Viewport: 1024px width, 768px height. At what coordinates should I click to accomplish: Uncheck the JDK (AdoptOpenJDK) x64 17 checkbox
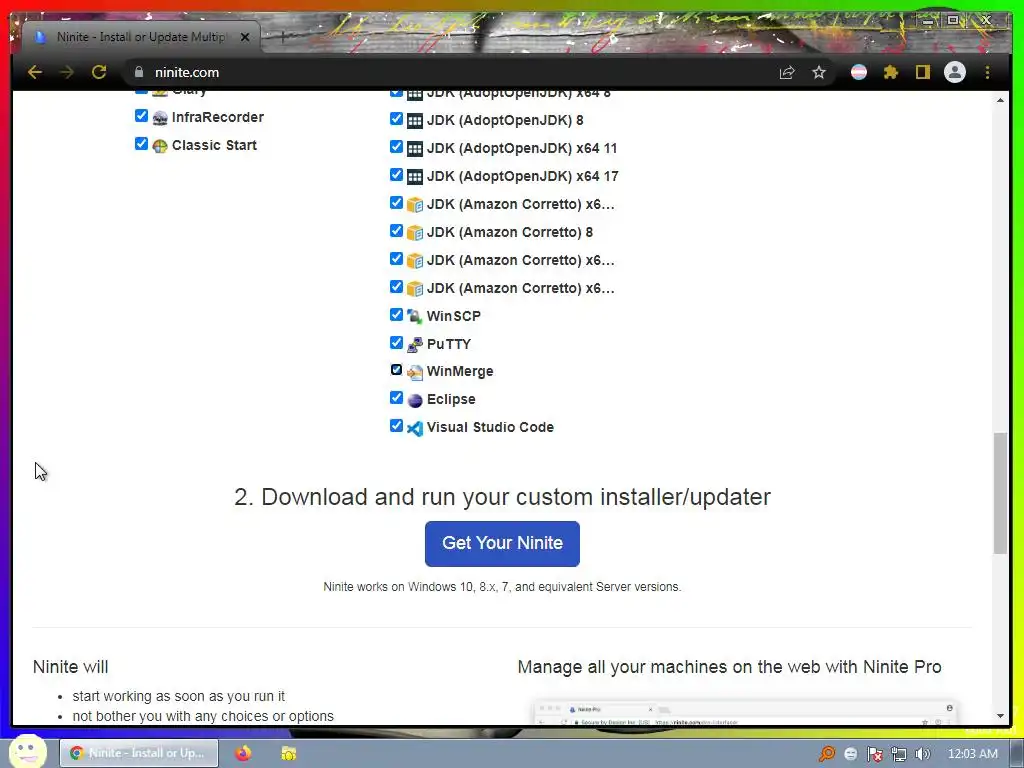[396, 174]
